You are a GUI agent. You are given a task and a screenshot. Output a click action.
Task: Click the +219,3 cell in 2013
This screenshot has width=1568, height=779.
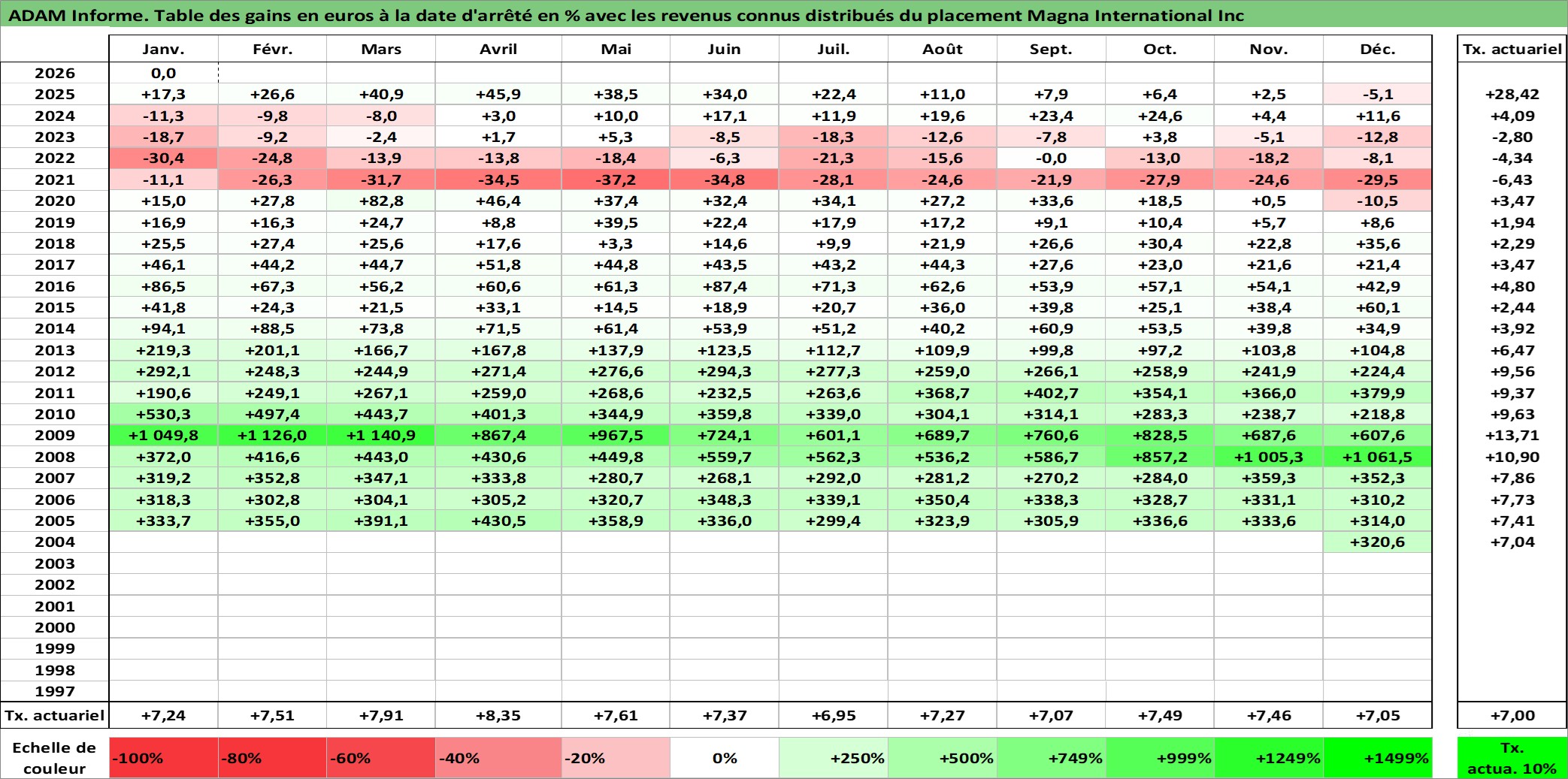pos(163,350)
